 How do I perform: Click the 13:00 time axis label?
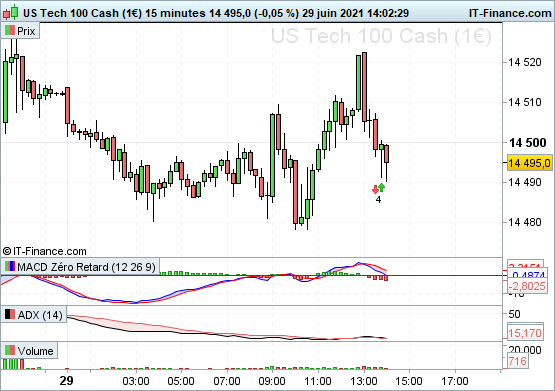coord(364,381)
